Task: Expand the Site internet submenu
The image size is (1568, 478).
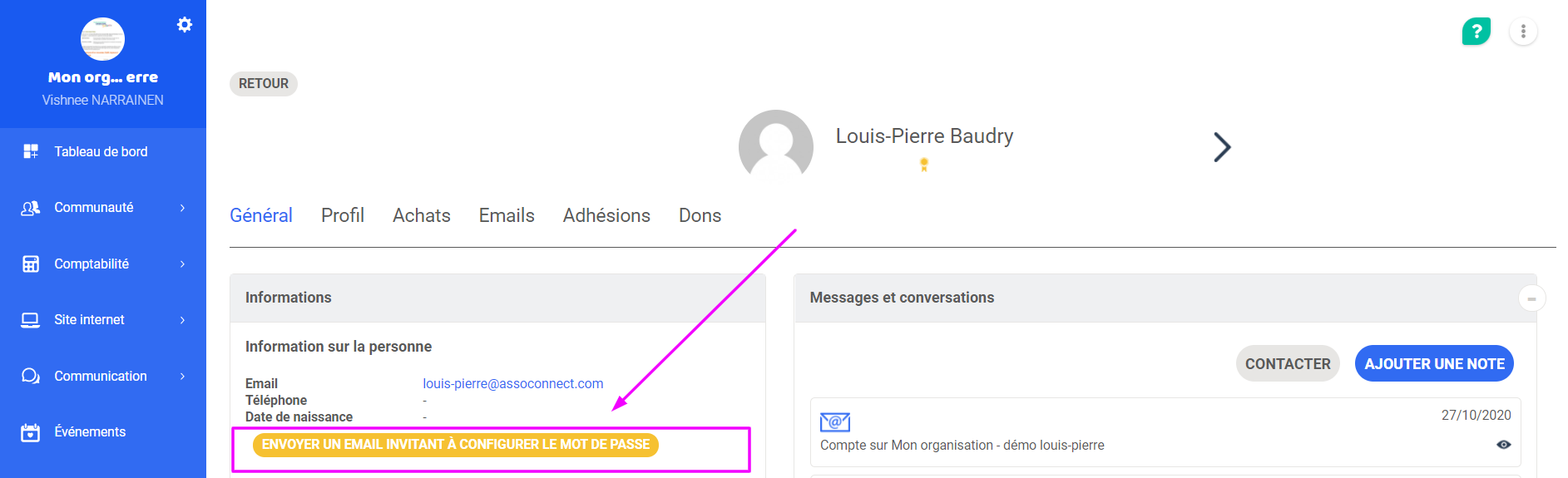Action: tap(182, 320)
